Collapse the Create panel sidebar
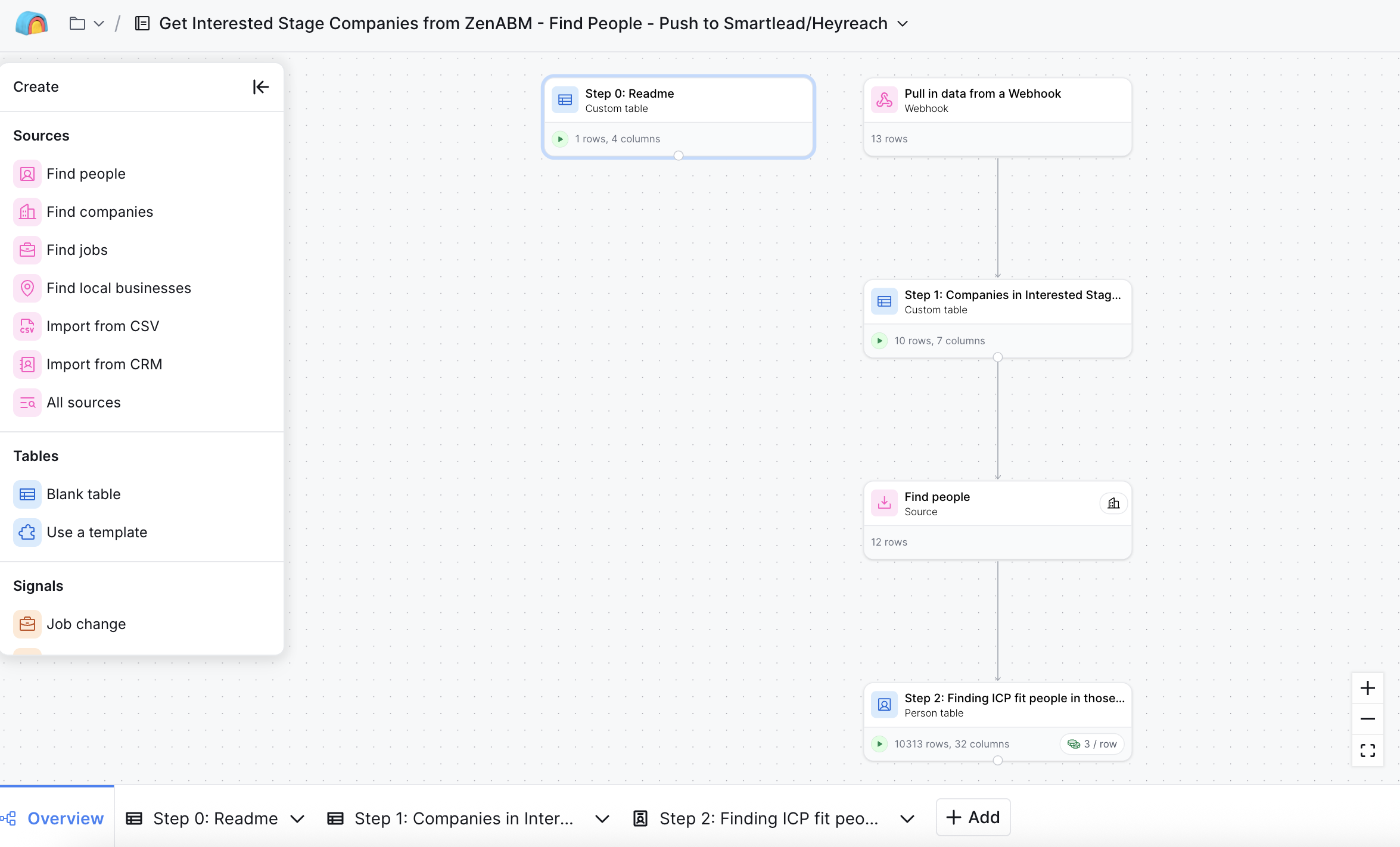This screenshot has height=847, width=1400. click(260, 87)
